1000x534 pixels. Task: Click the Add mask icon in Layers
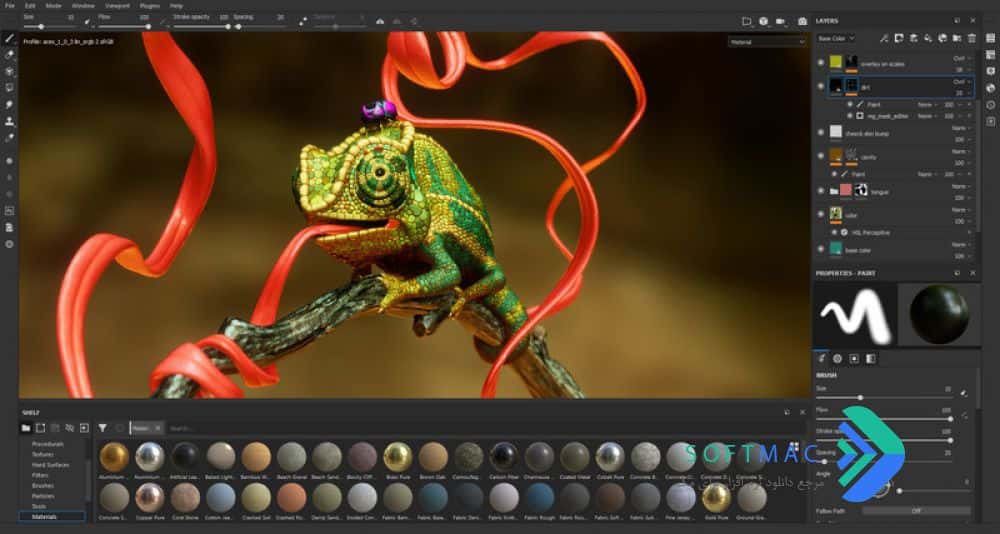pyautogui.click(x=899, y=38)
